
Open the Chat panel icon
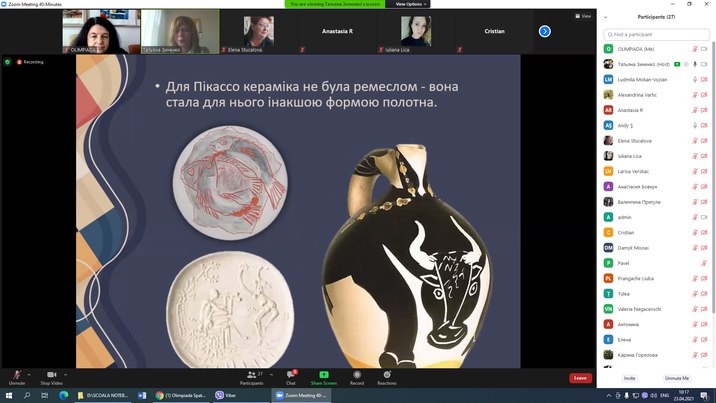click(290, 374)
